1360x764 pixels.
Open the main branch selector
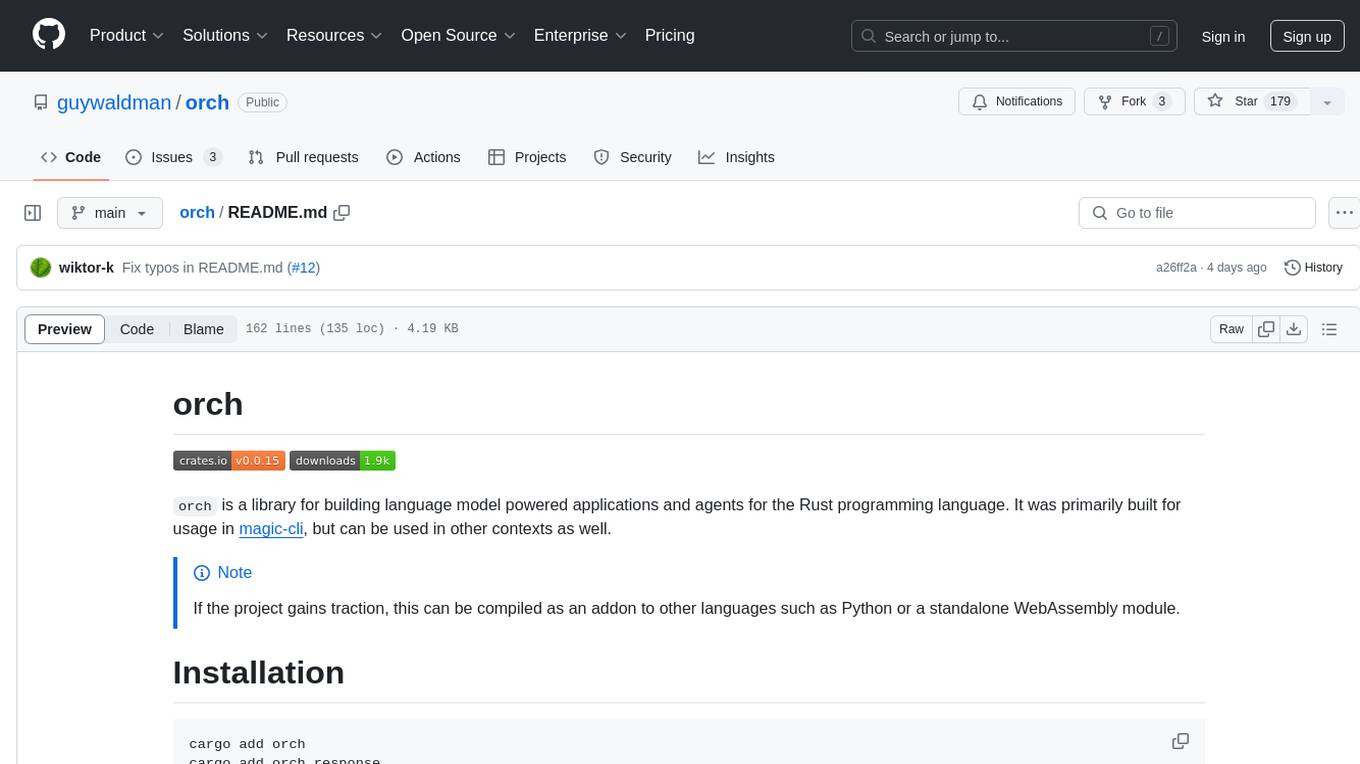109,213
